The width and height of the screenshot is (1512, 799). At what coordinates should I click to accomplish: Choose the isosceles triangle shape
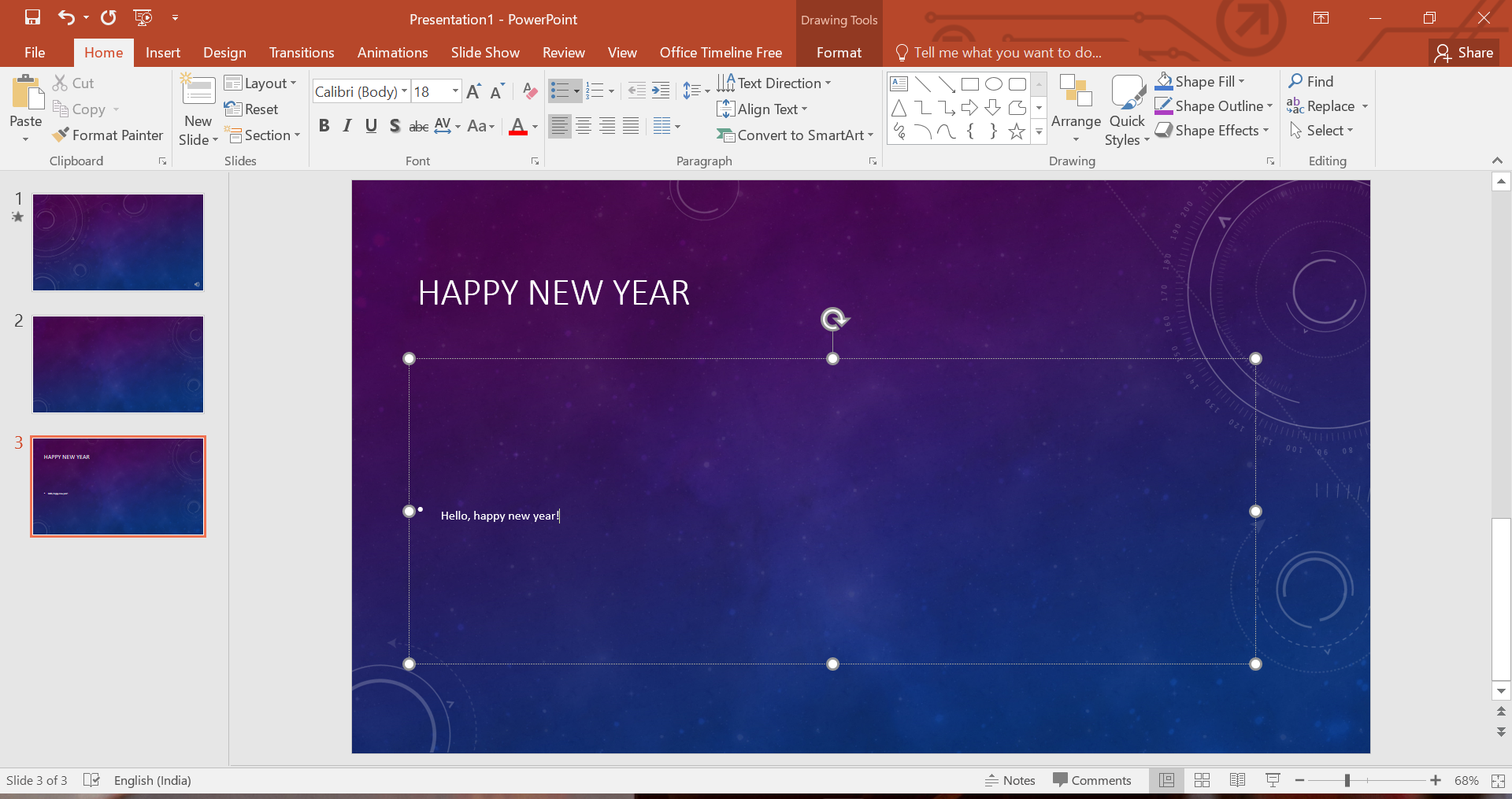tap(899, 107)
